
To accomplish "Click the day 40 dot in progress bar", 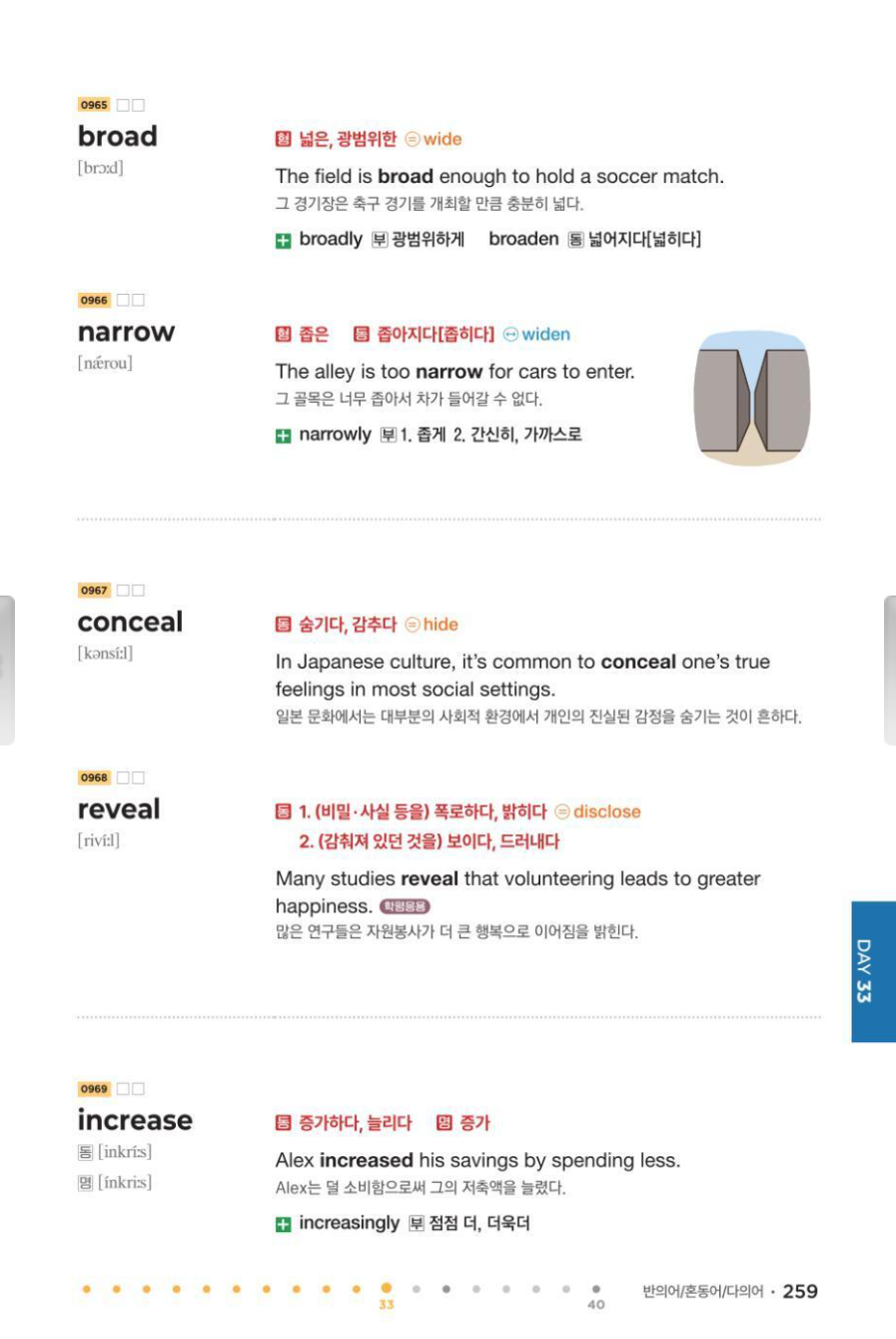I will click(596, 1290).
